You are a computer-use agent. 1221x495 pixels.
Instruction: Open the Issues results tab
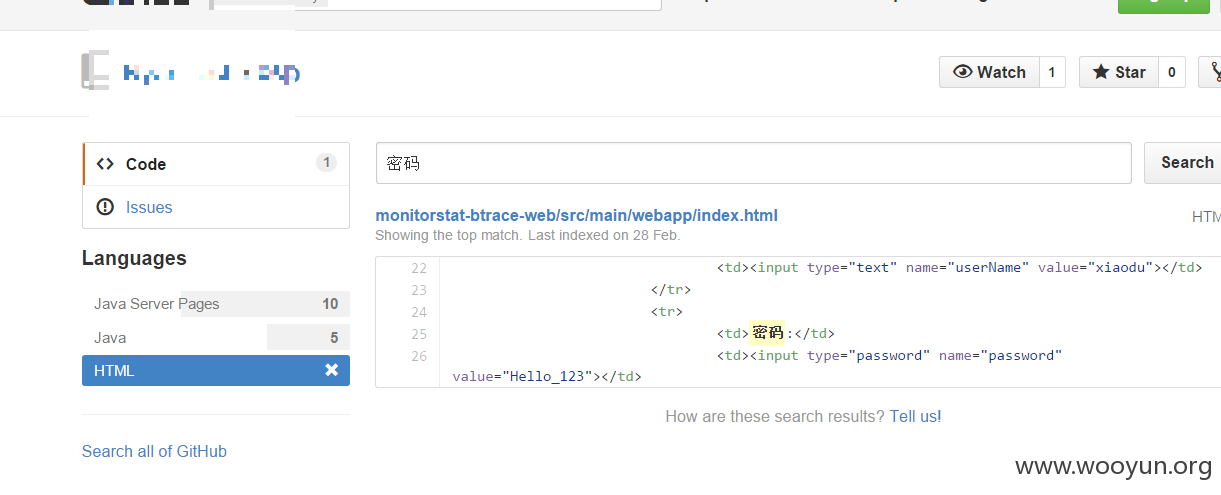(x=216, y=207)
